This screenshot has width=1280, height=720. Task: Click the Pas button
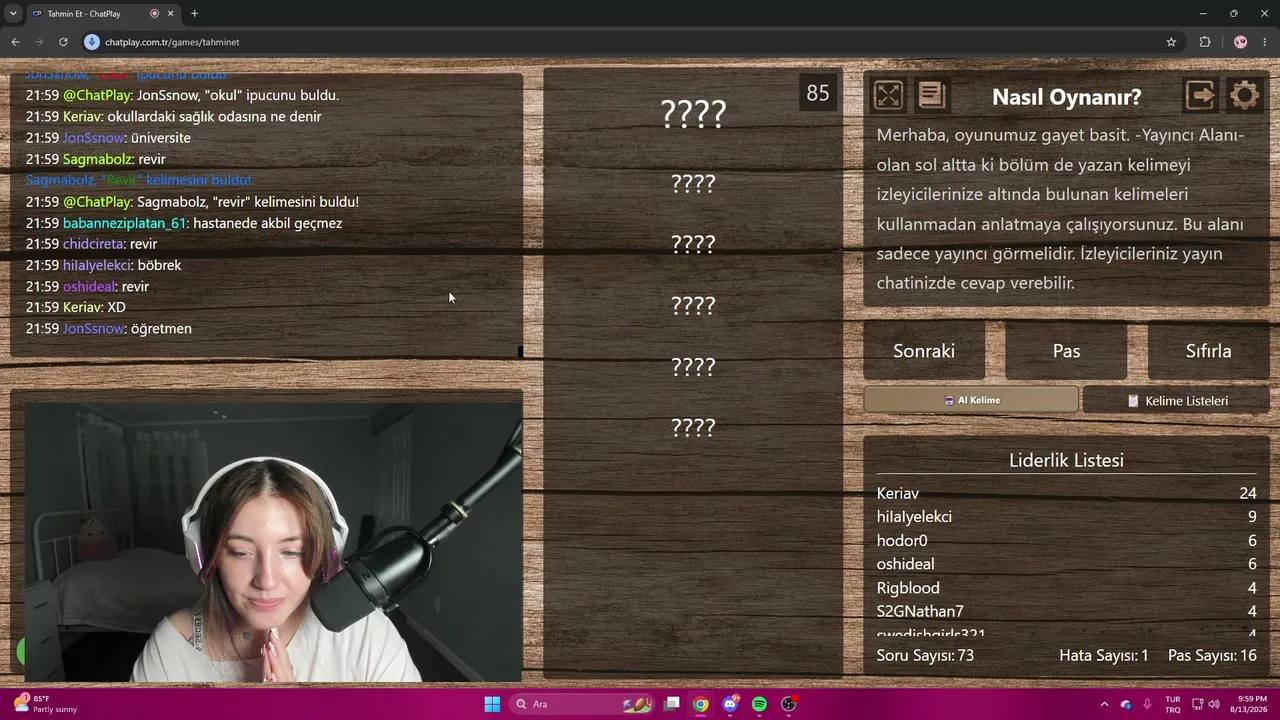(x=1066, y=351)
